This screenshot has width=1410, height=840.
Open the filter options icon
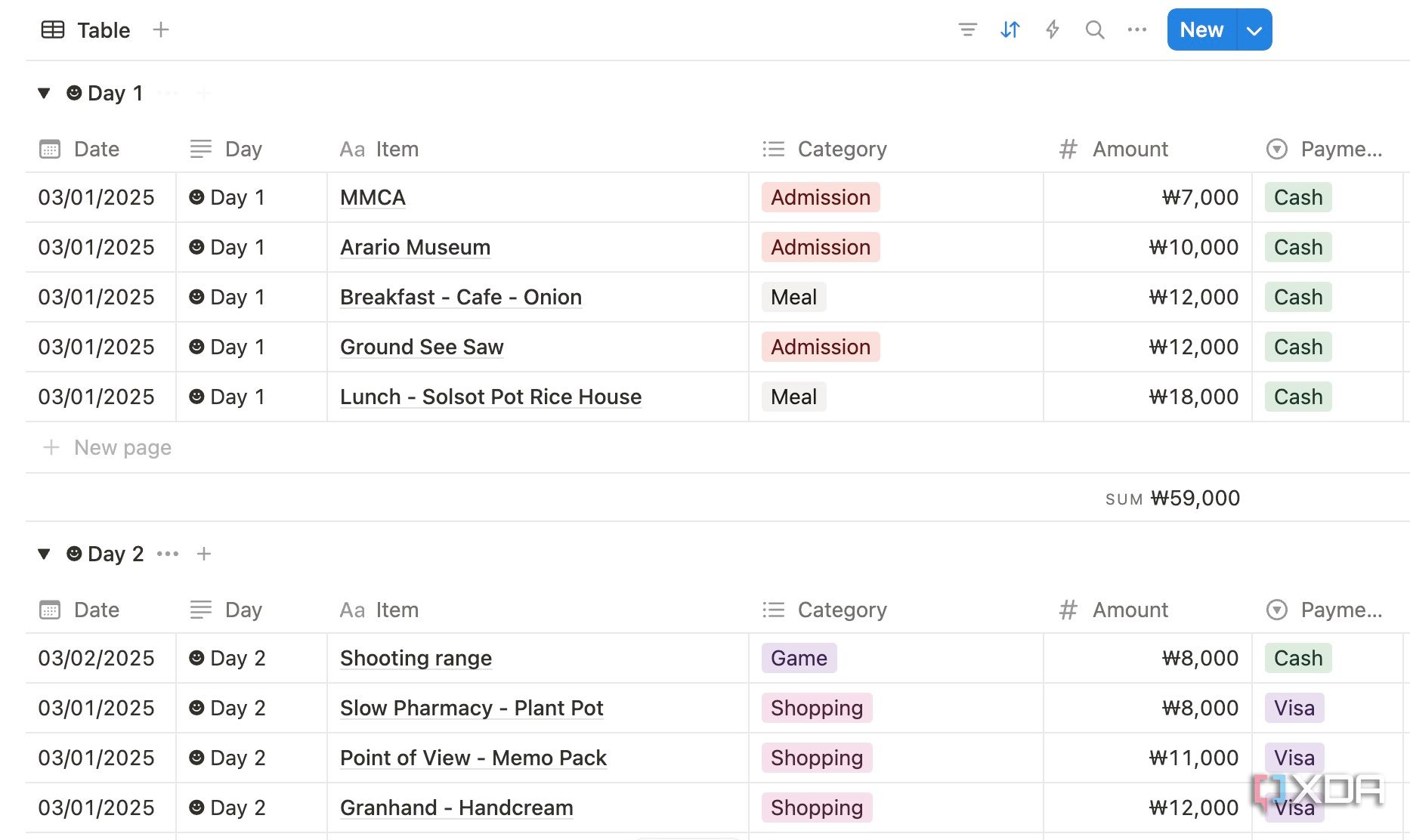pyautogui.click(x=968, y=29)
